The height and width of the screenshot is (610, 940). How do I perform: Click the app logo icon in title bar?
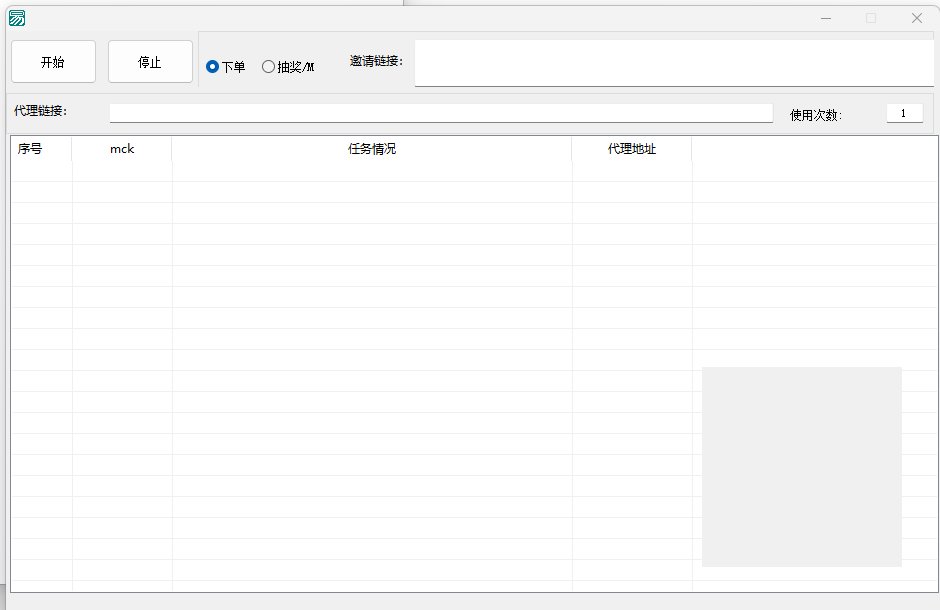coord(17,18)
